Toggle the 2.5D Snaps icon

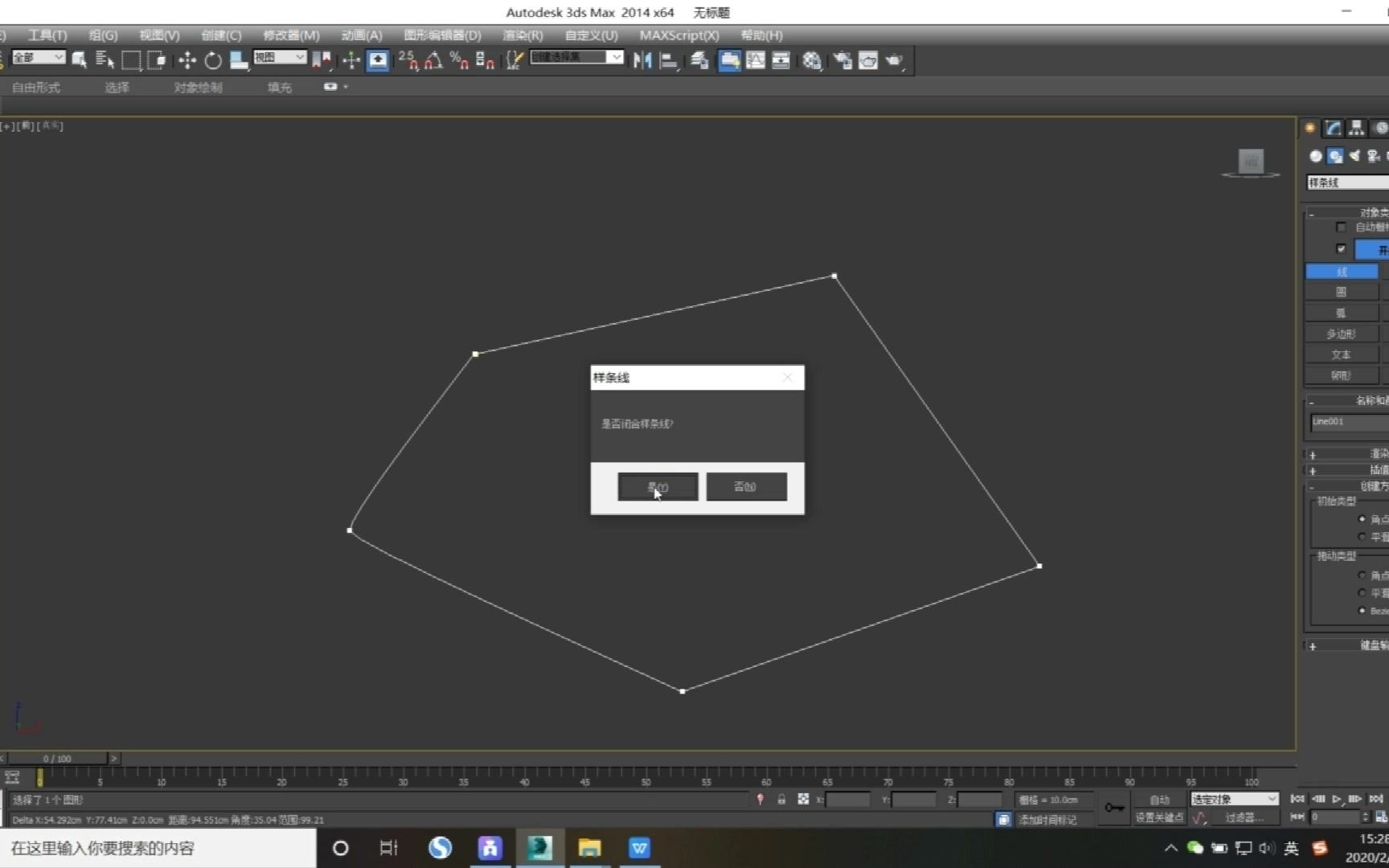click(x=408, y=60)
